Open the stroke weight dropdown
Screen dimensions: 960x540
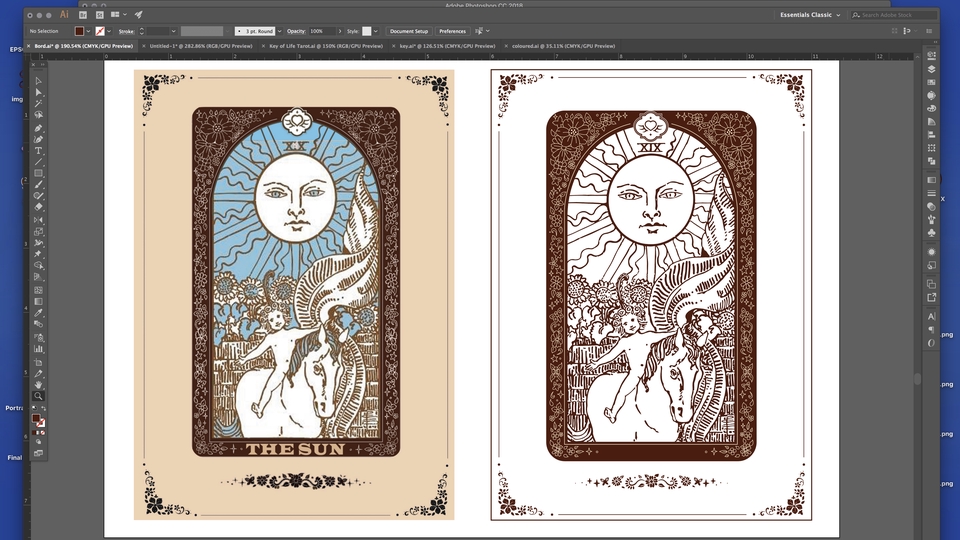pyautogui.click(x=173, y=31)
